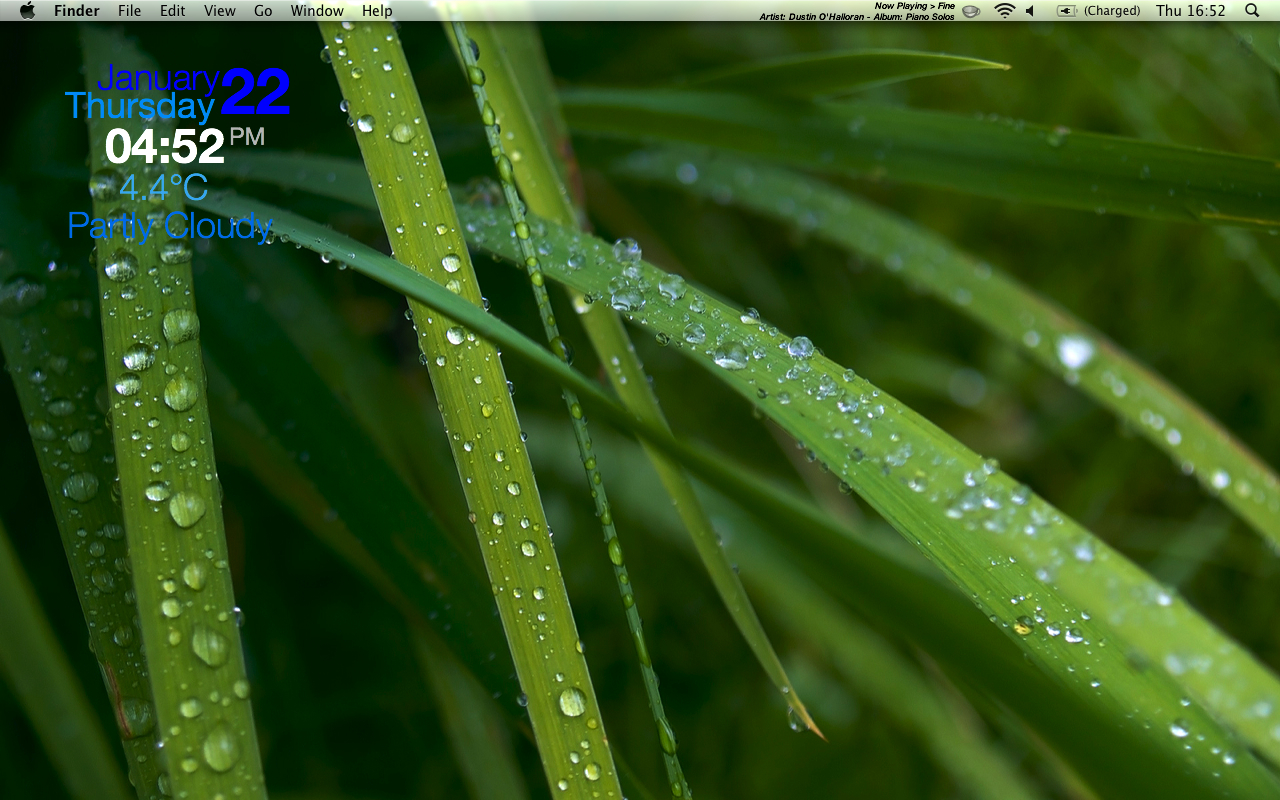Open the Apple menu
Viewport: 1280px width, 800px height.
27,10
